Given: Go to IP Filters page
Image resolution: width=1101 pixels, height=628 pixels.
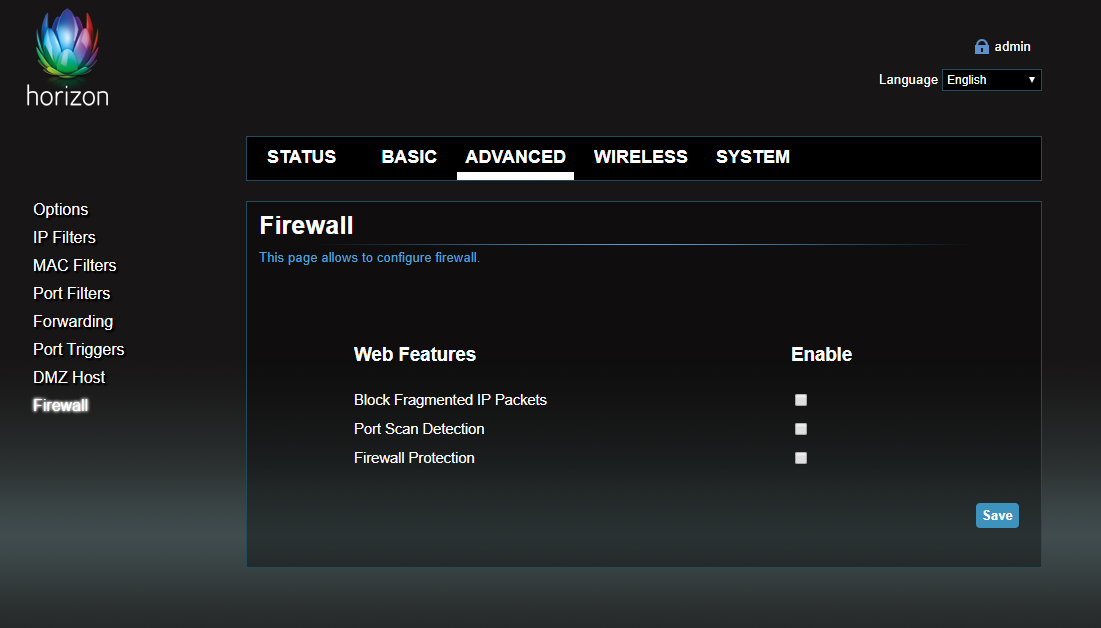Looking at the screenshot, I should coord(64,237).
